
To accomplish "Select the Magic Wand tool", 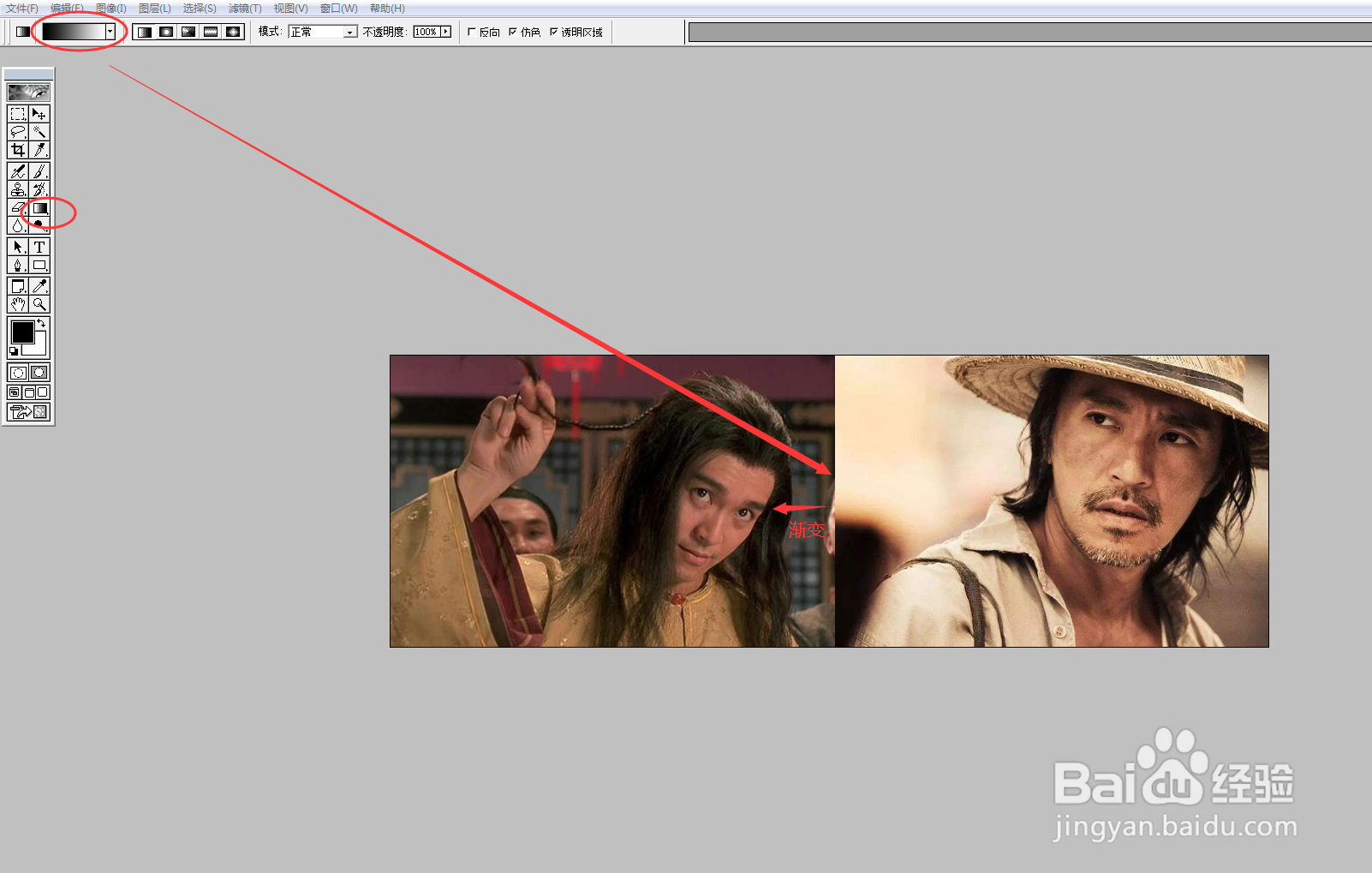I will point(39,132).
